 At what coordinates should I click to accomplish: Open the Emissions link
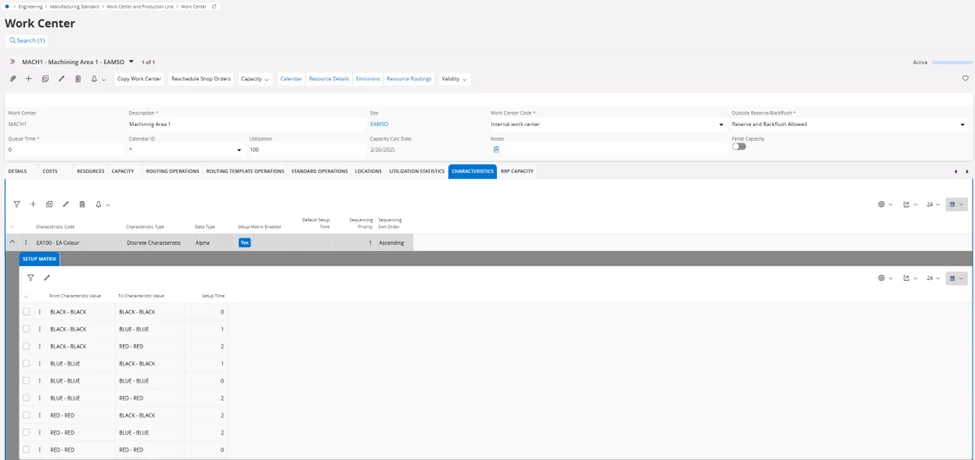point(367,79)
